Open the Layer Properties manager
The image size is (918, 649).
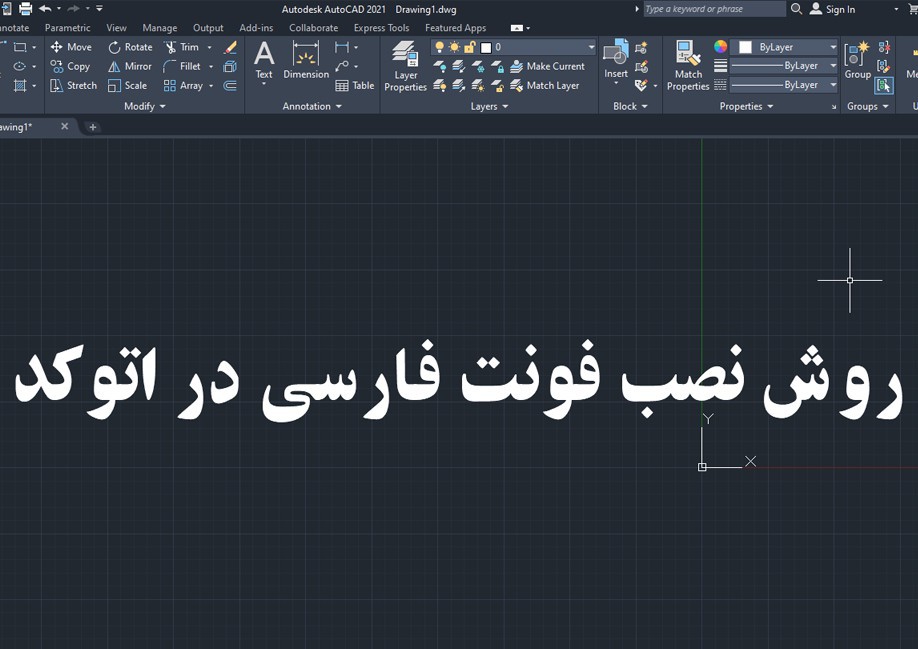click(405, 66)
